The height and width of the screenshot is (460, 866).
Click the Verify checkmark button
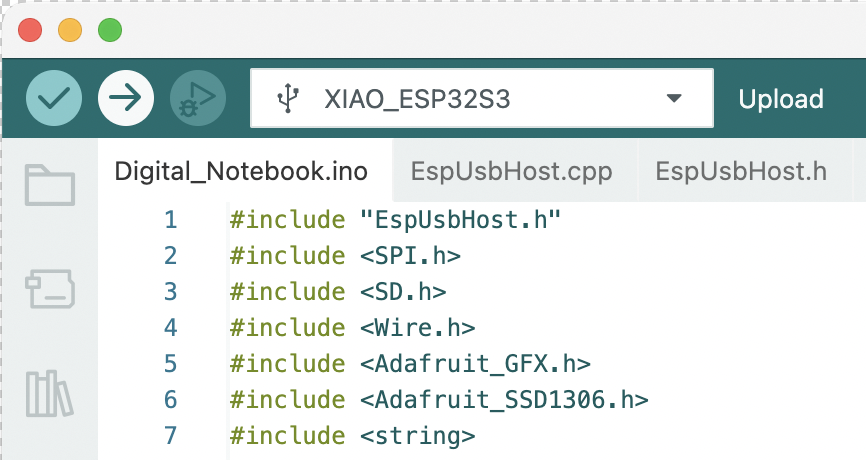[53, 98]
